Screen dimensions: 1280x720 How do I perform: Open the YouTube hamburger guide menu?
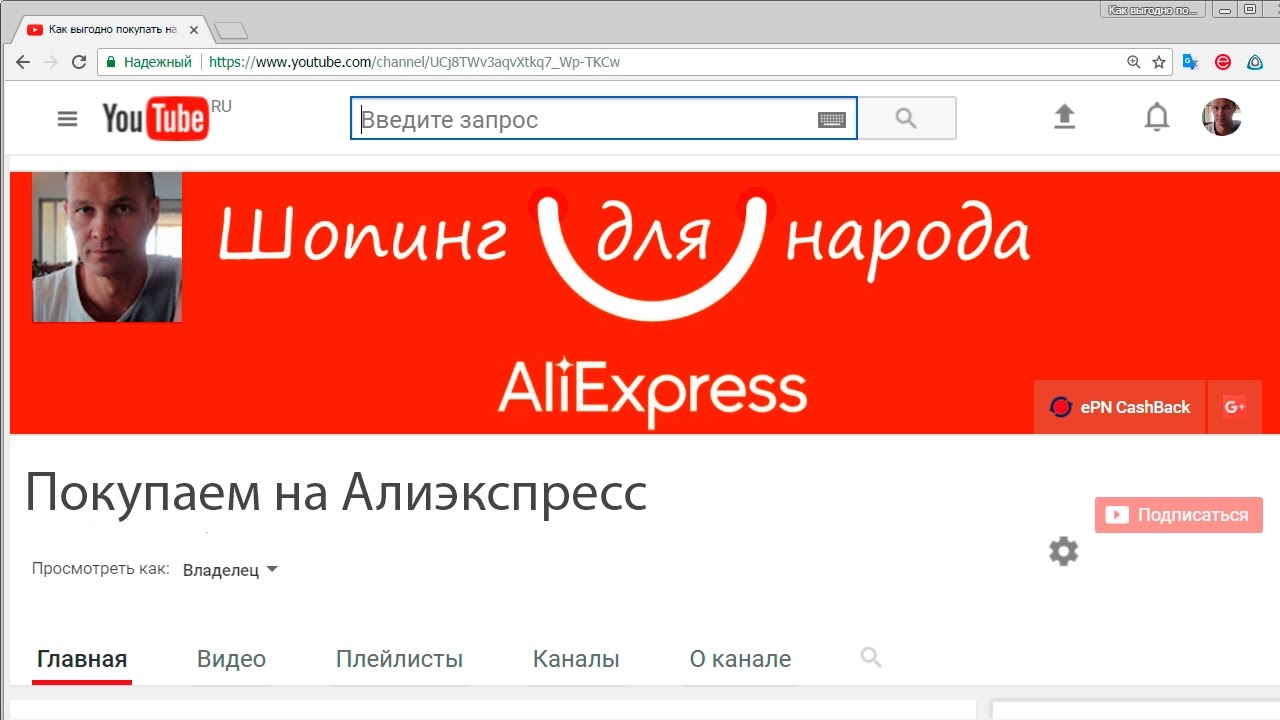pos(67,119)
